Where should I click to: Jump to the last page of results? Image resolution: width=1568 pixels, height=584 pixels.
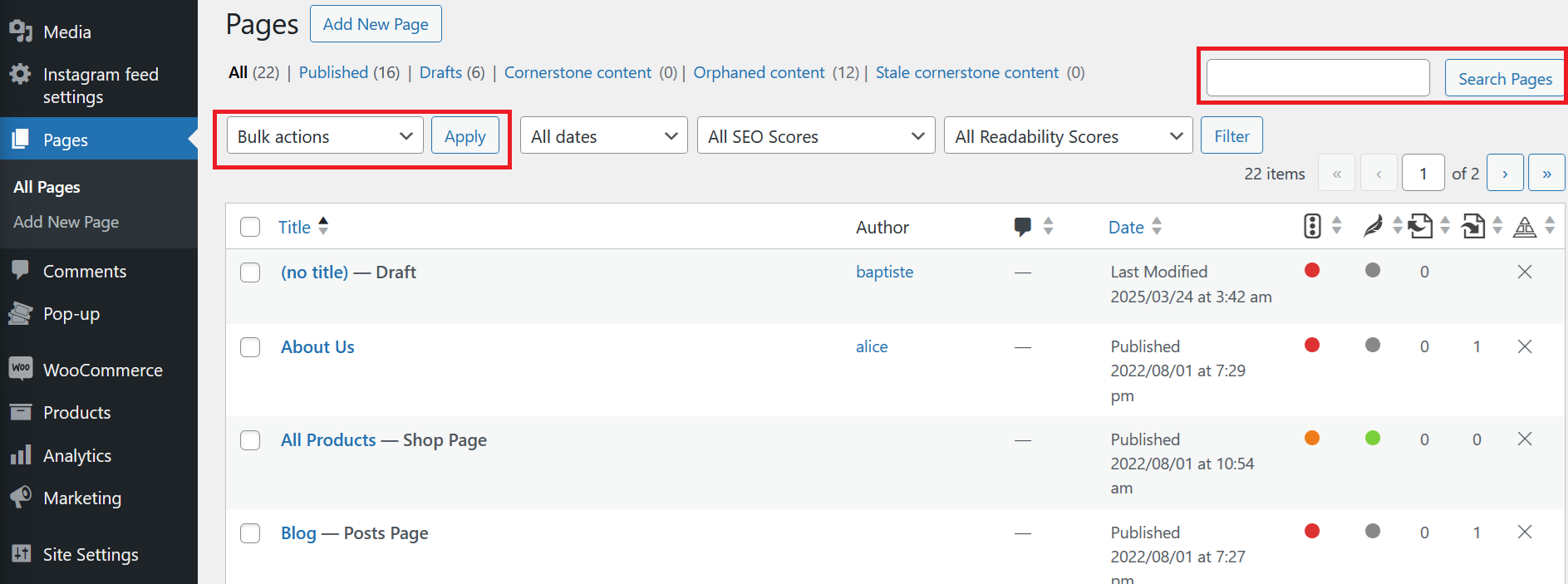click(x=1546, y=174)
